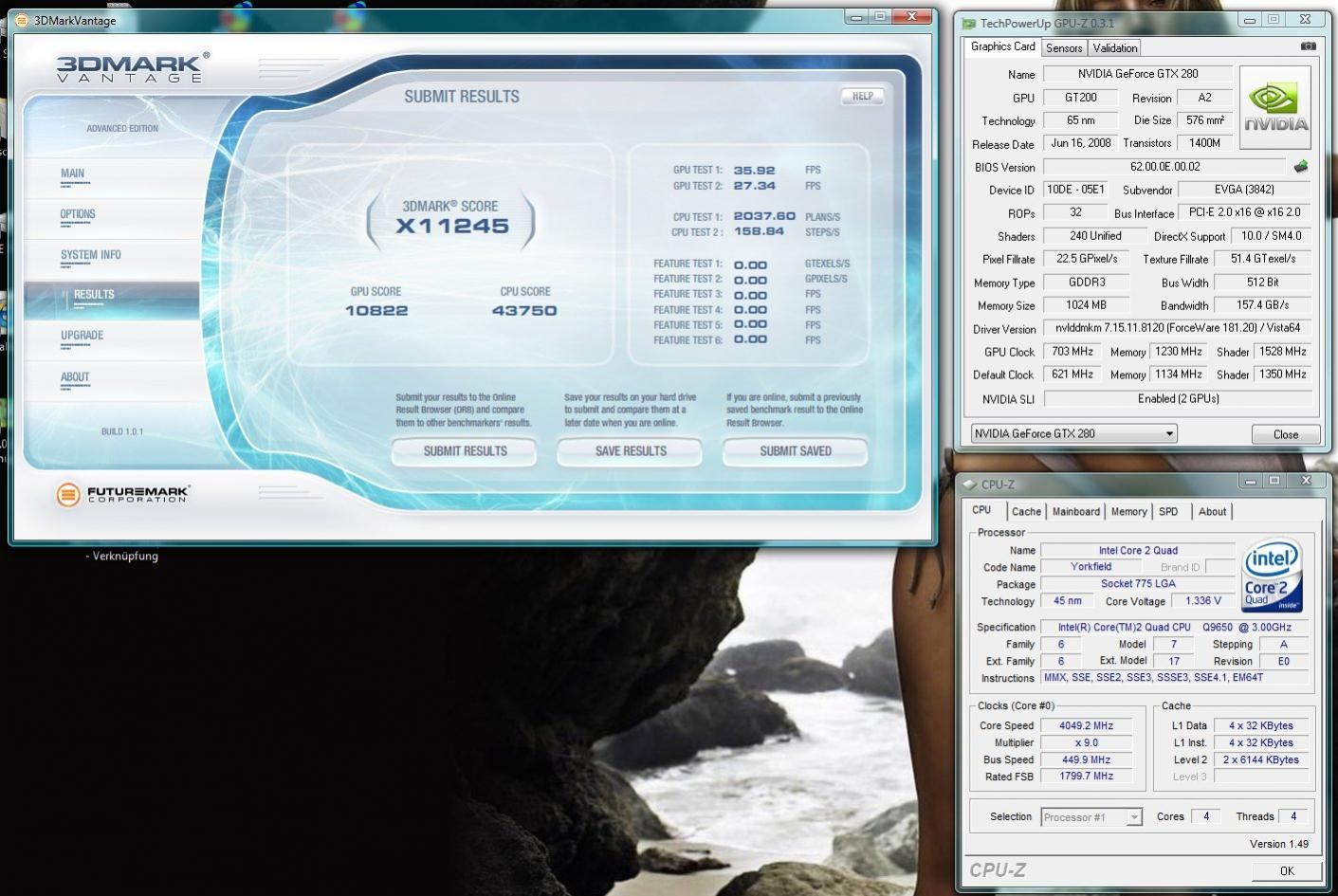
Task: Click the BIOS Version field 62.00.0E.00.02
Action: point(1165,167)
